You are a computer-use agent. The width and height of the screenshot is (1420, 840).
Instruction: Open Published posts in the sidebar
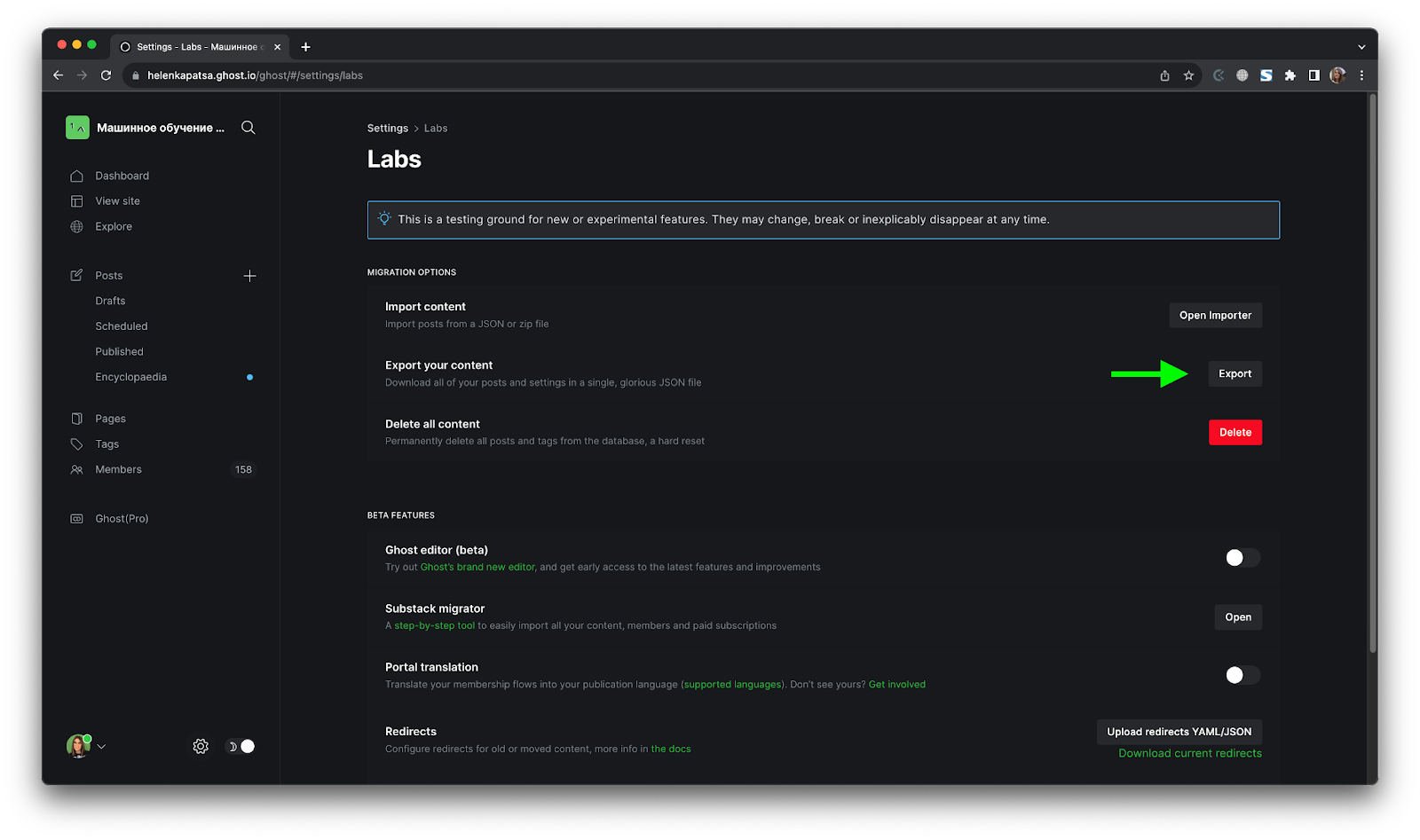(119, 352)
